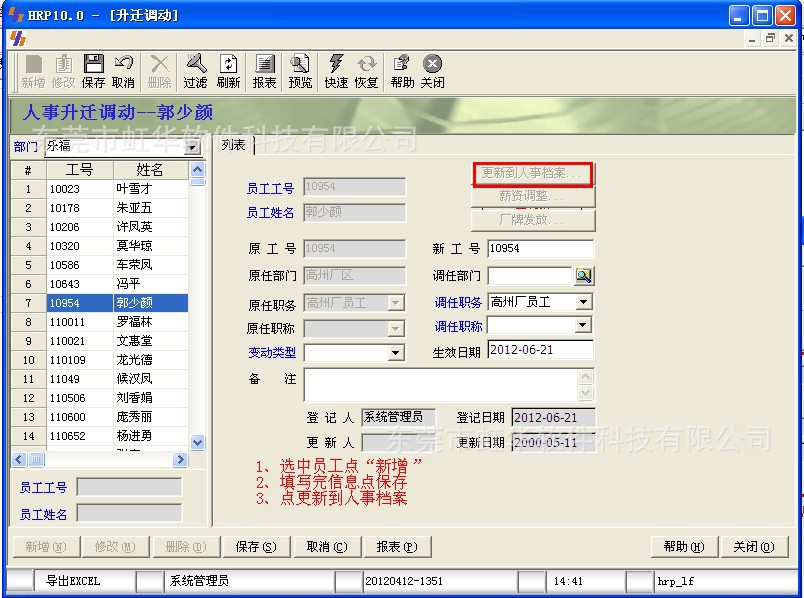804x598 pixels.
Task: Open the 调任职务 dropdown list
Action: tap(584, 302)
